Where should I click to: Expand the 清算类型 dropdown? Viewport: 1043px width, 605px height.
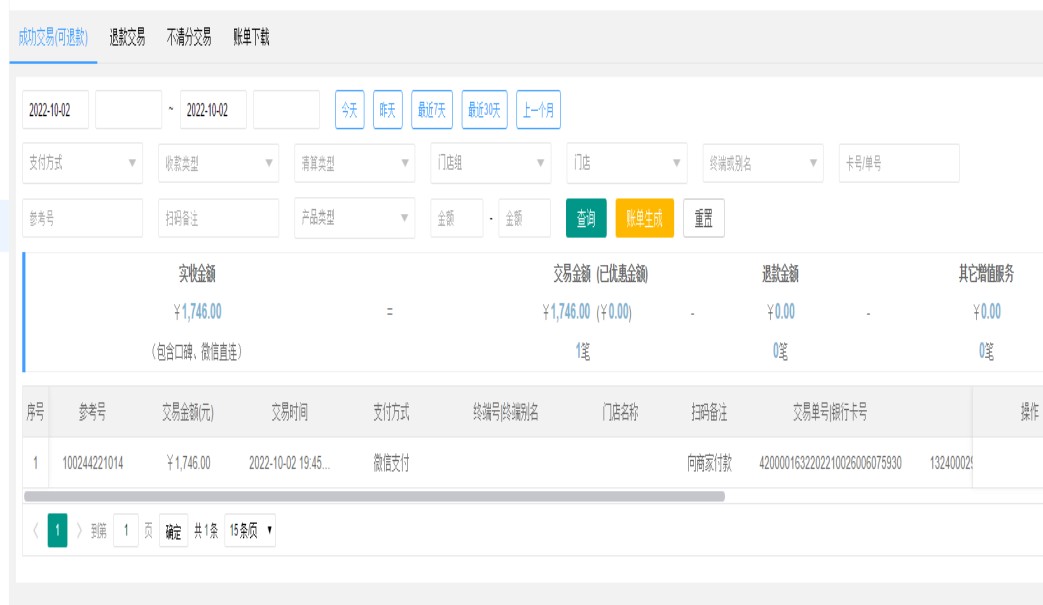(x=354, y=163)
